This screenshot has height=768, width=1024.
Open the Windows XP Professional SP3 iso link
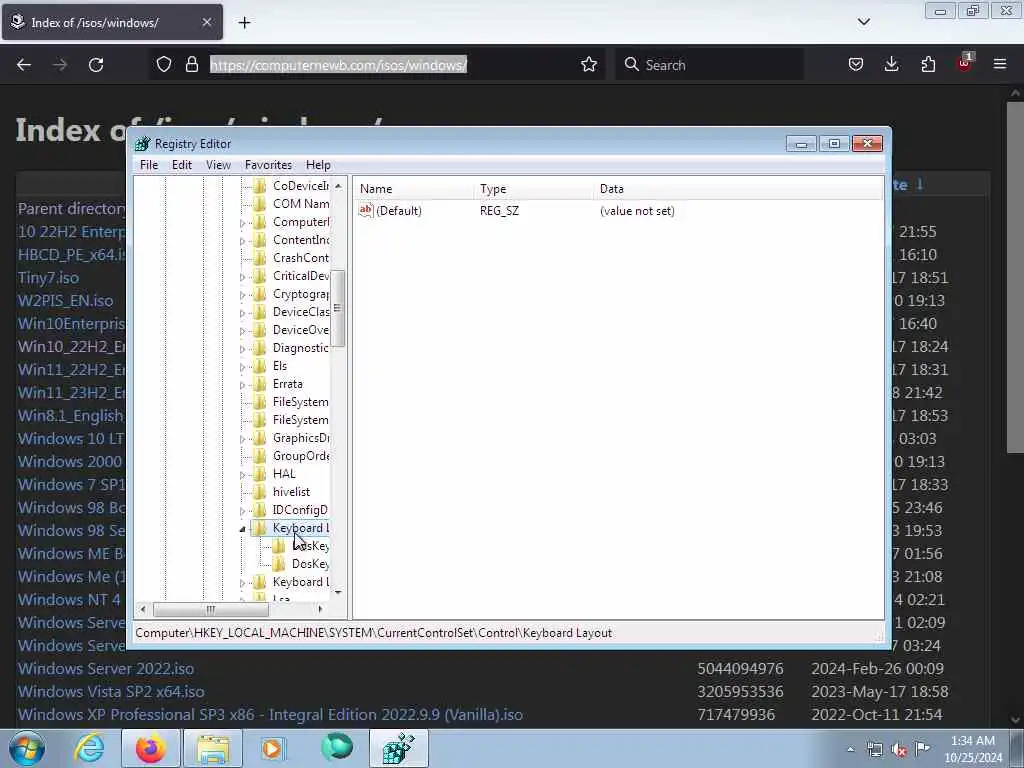coord(270,714)
